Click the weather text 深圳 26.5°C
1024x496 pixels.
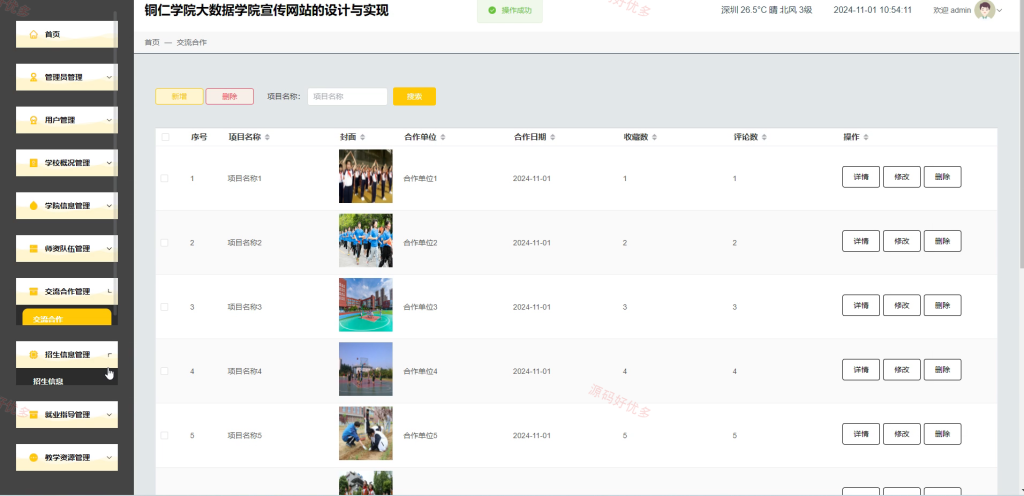tap(744, 10)
